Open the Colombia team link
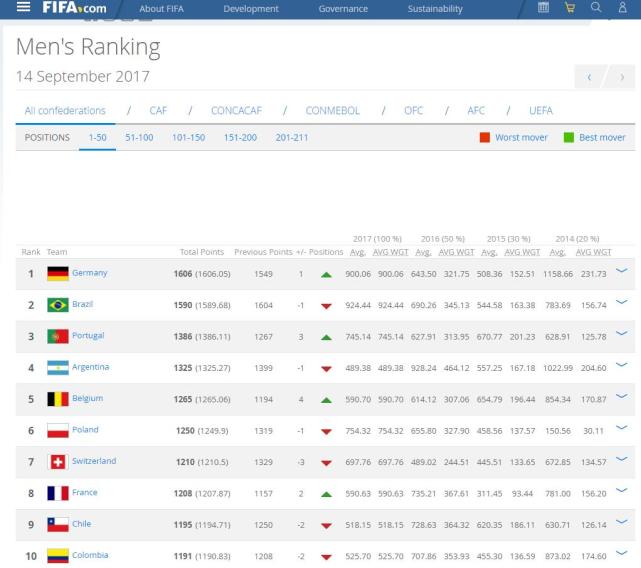This screenshot has height=568, width=641. pos(90,555)
